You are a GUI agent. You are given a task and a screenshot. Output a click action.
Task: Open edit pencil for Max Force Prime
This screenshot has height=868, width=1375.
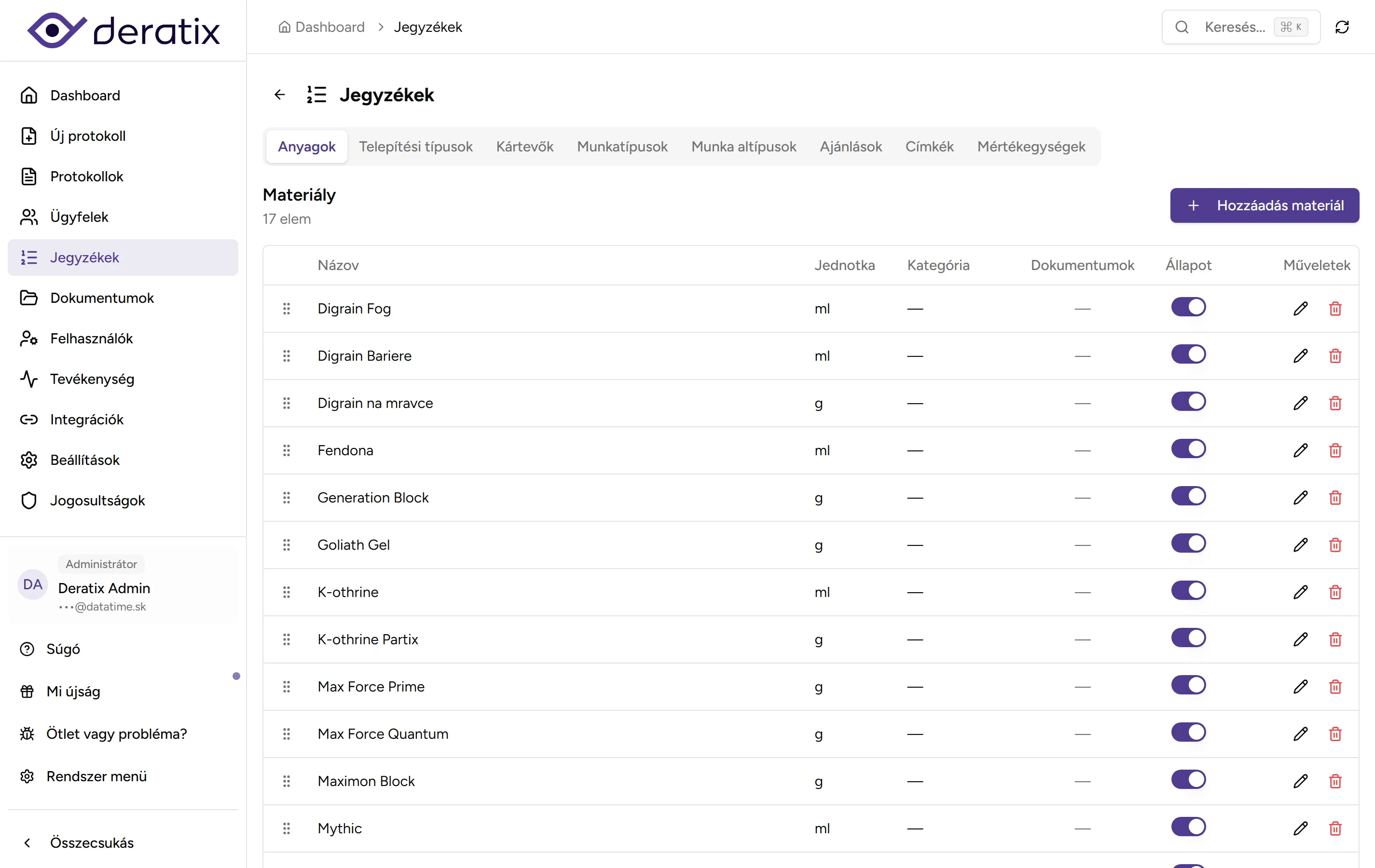[1300, 687]
